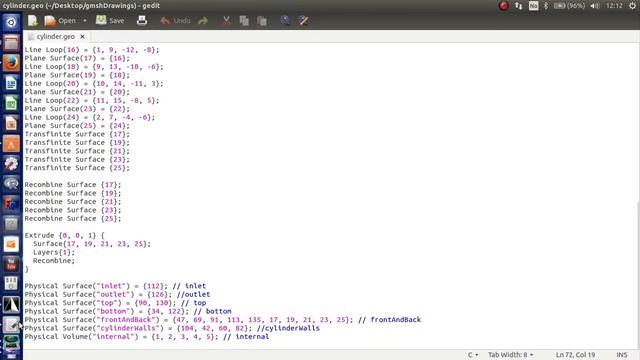Click the 'Surface{17, 19, 21, 23, 25};' line

point(92,244)
